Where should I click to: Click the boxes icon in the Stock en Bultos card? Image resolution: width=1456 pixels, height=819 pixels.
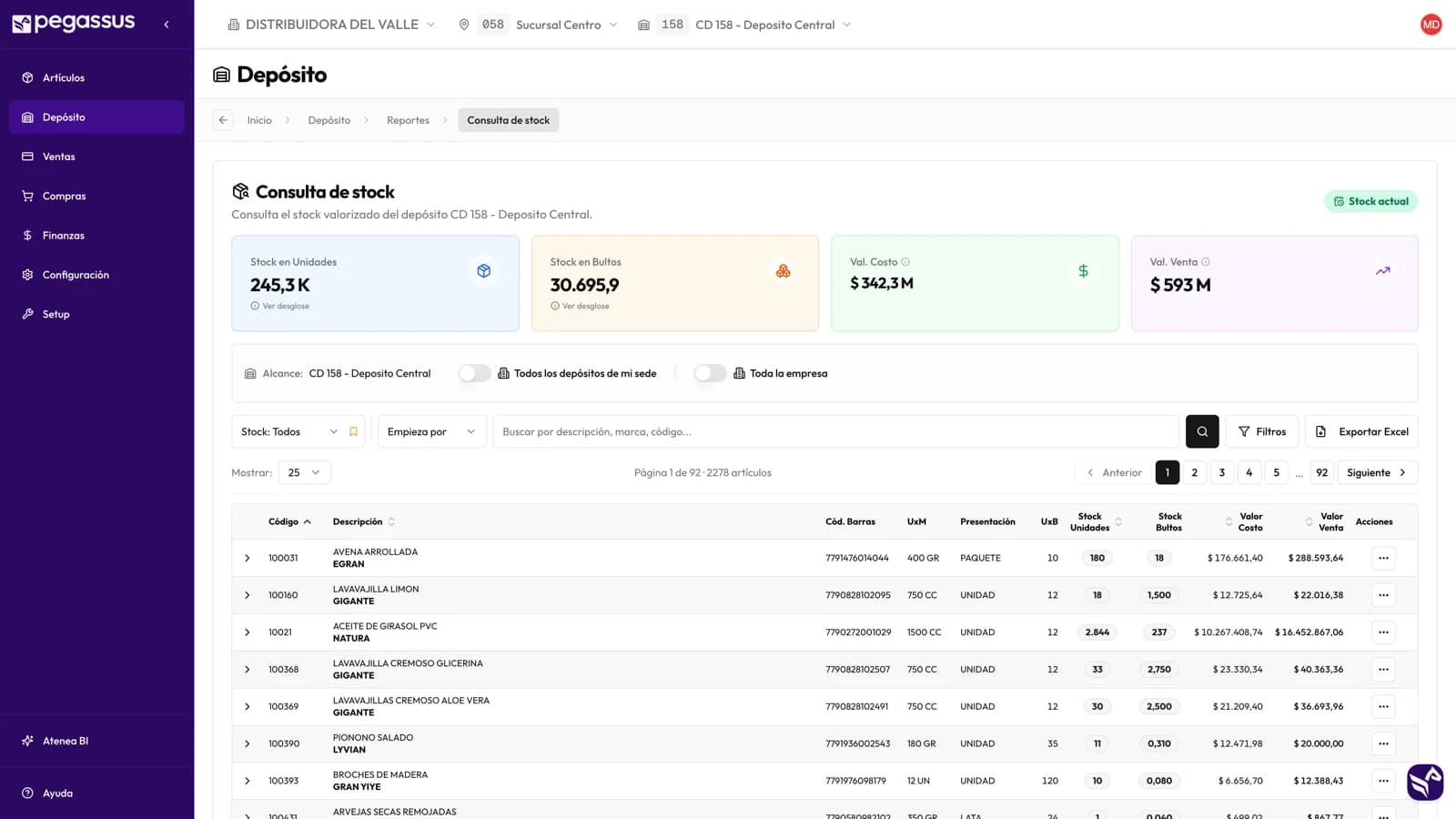point(783,271)
